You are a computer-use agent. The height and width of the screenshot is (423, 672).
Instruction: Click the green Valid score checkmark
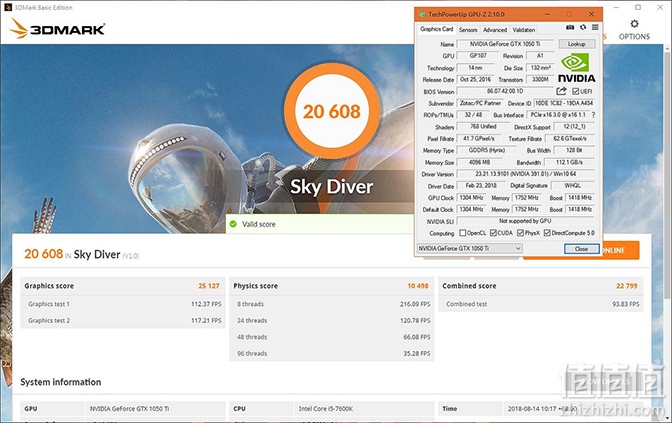(233, 224)
